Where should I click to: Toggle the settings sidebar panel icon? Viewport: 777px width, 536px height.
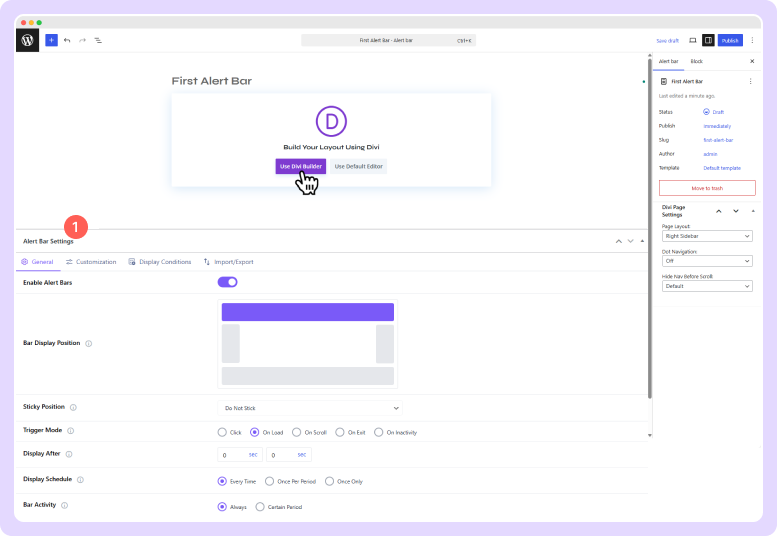click(x=708, y=40)
